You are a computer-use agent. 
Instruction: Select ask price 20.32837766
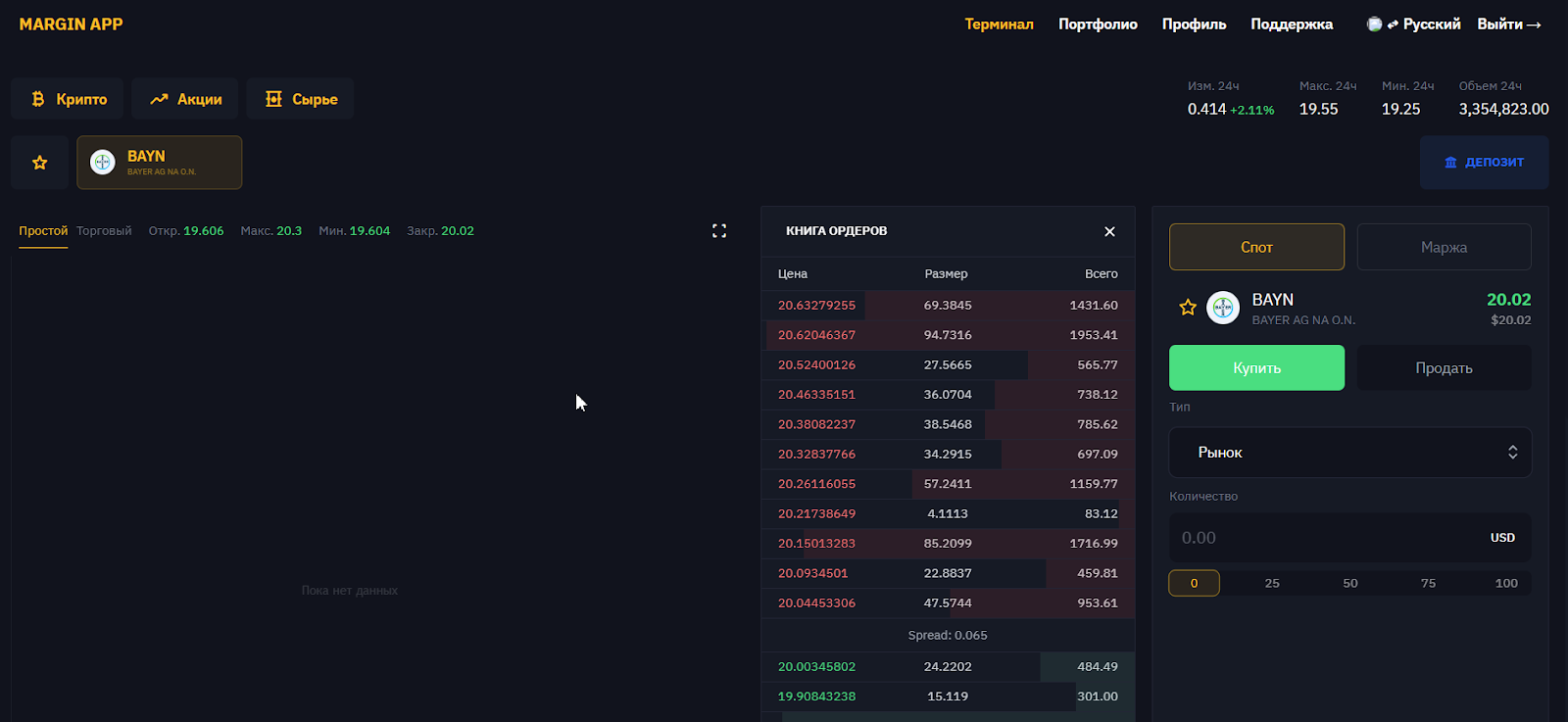816,454
